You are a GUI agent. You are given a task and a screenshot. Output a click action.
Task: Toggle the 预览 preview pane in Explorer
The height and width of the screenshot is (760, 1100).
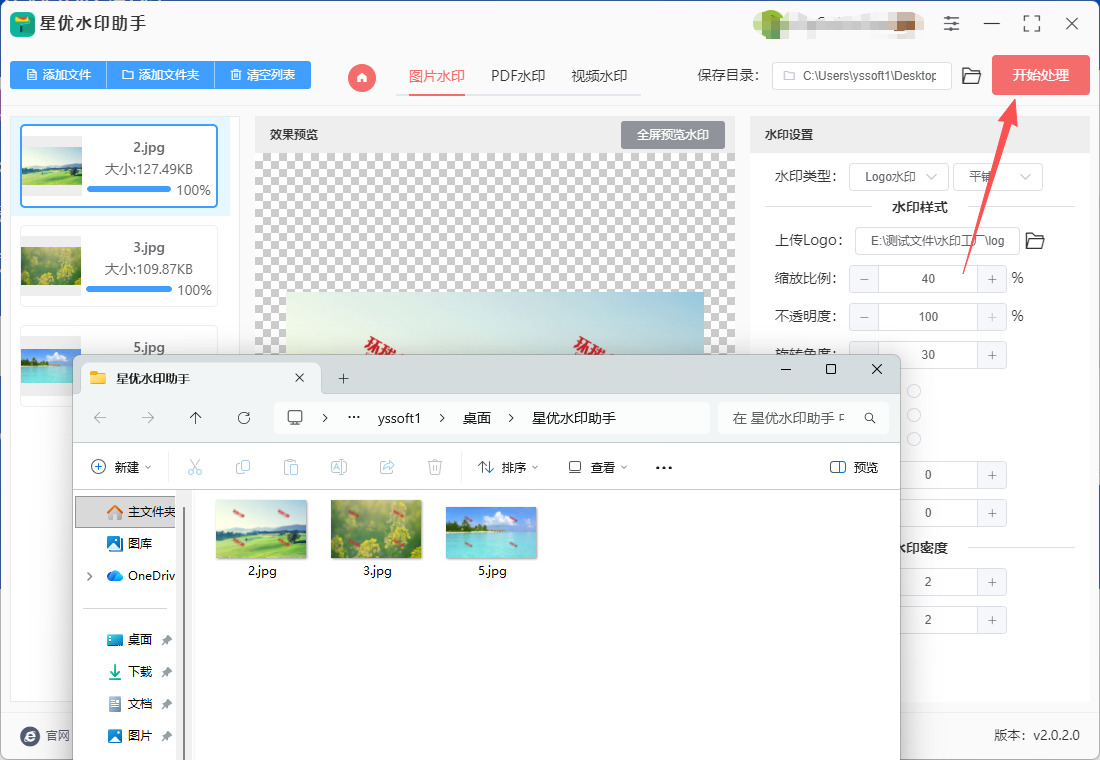point(854,467)
